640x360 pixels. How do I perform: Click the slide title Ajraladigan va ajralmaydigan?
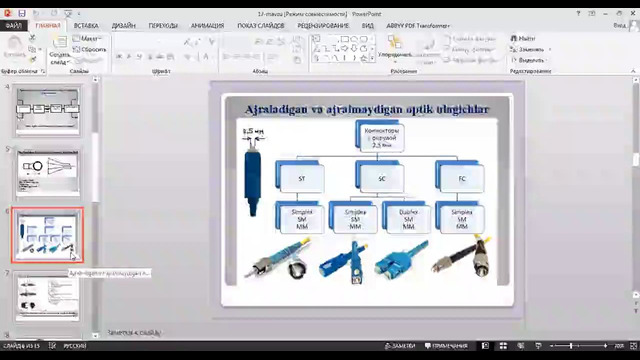click(367, 109)
